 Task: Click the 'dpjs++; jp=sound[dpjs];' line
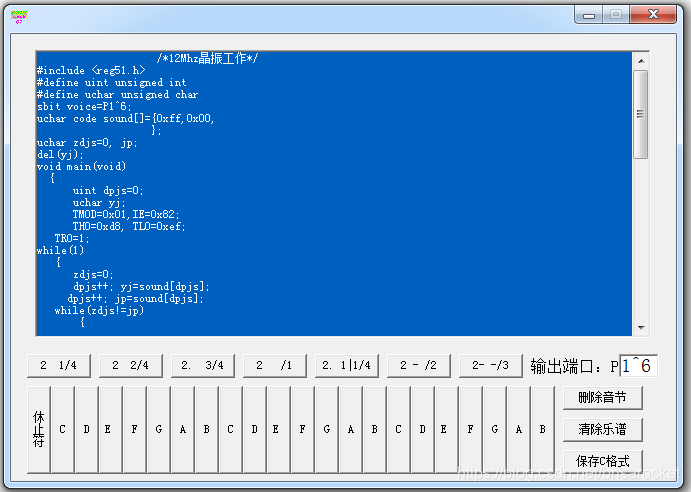tap(136, 298)
